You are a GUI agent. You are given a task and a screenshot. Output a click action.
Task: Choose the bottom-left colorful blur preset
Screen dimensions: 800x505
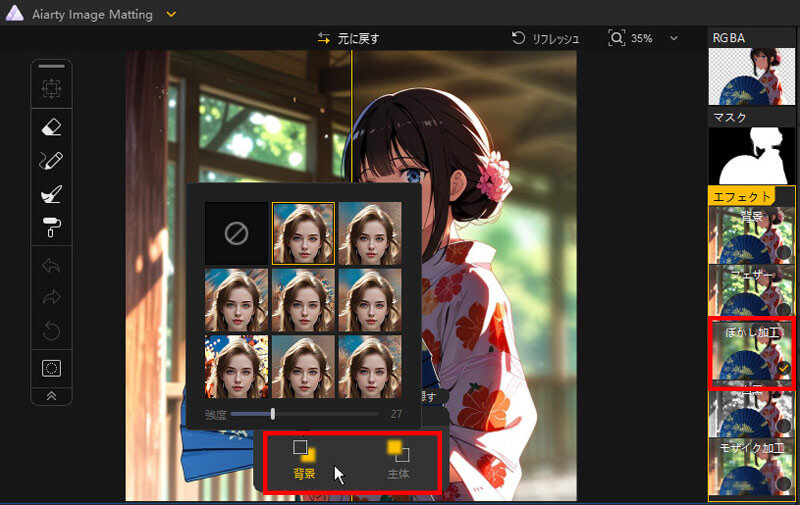coord(236,366)
